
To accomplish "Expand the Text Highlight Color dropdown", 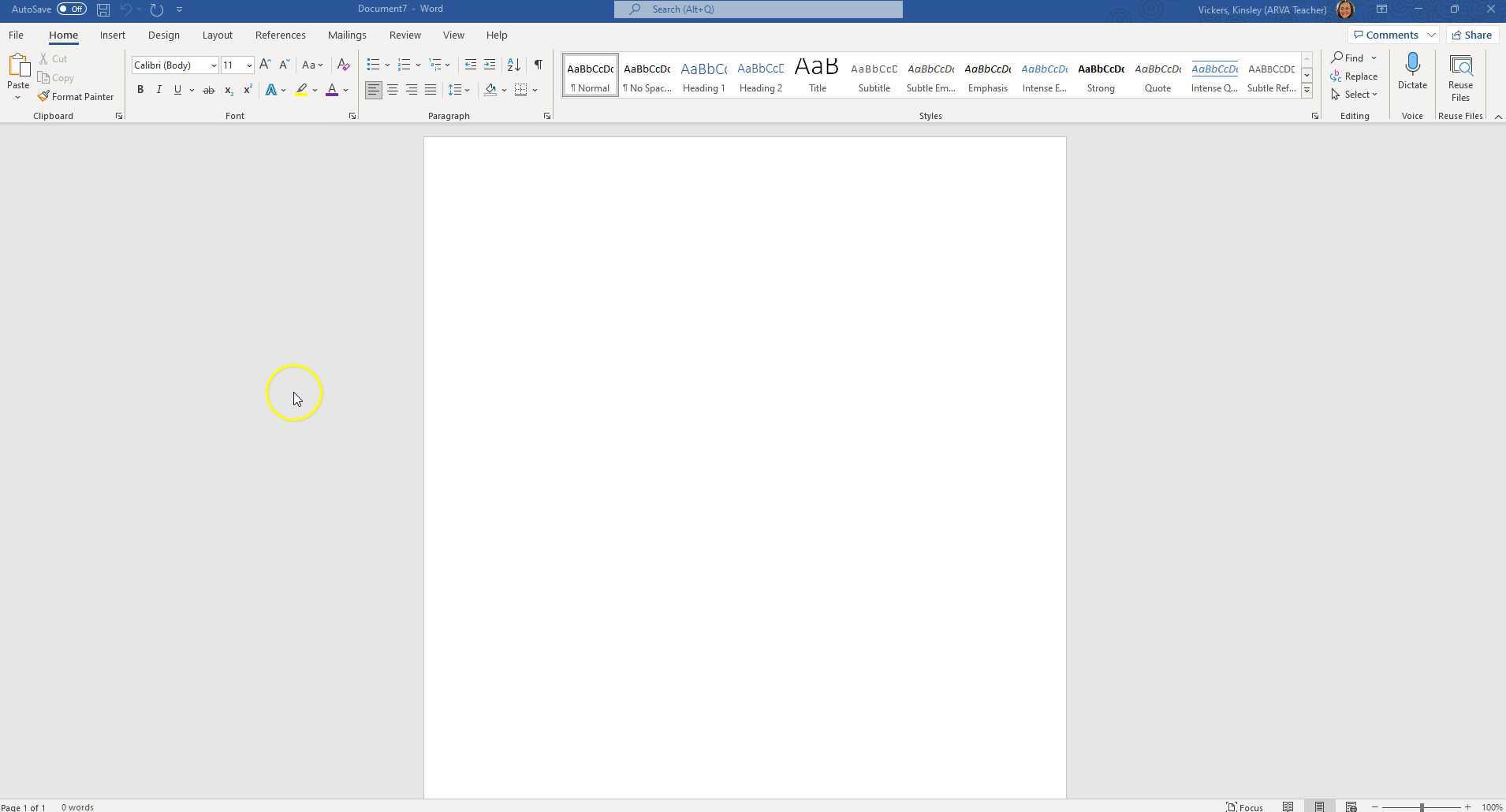I will (x=314, y=90).
